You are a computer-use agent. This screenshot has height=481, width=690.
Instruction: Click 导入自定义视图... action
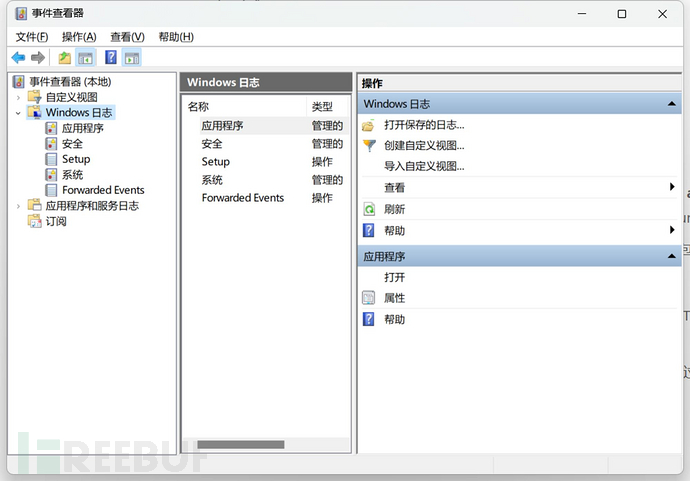424,166
